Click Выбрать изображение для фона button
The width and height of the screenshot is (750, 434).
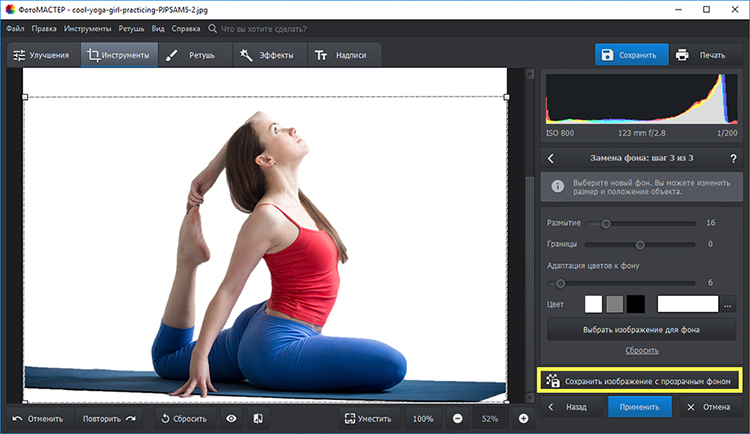(641, 329)
